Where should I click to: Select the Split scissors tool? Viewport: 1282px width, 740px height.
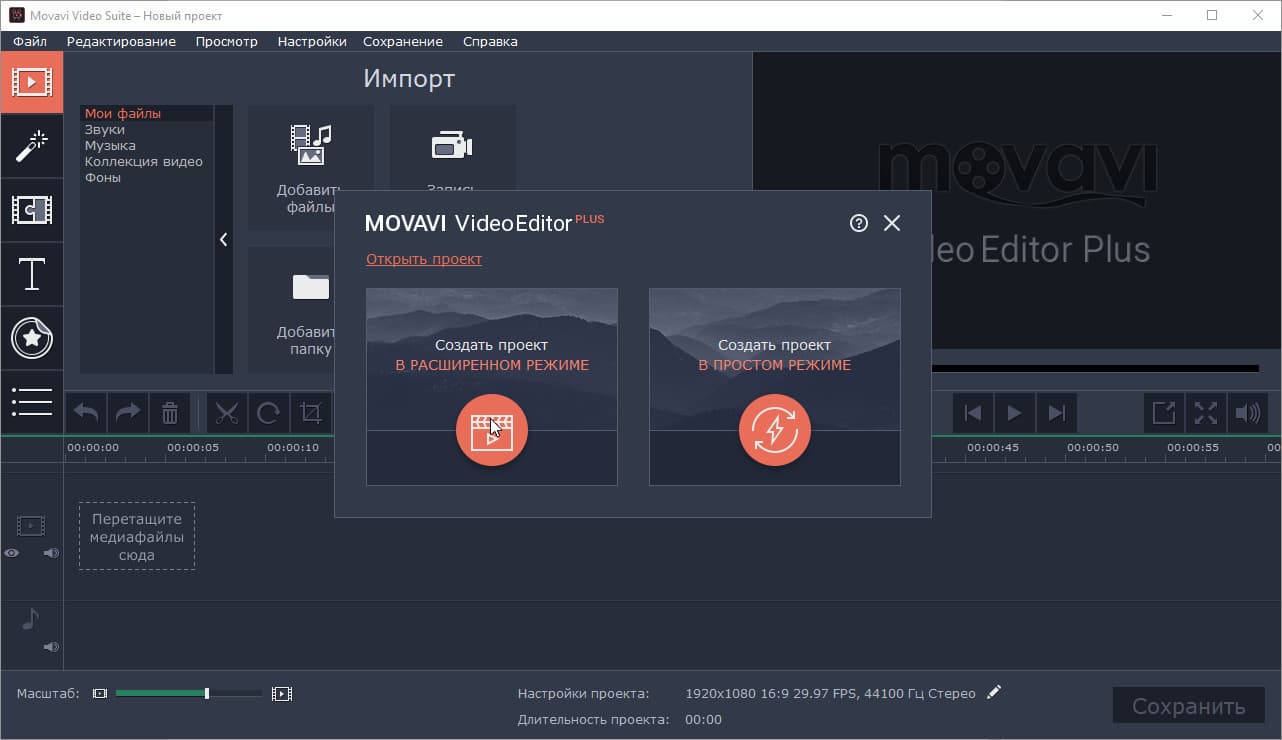[227, 413]
